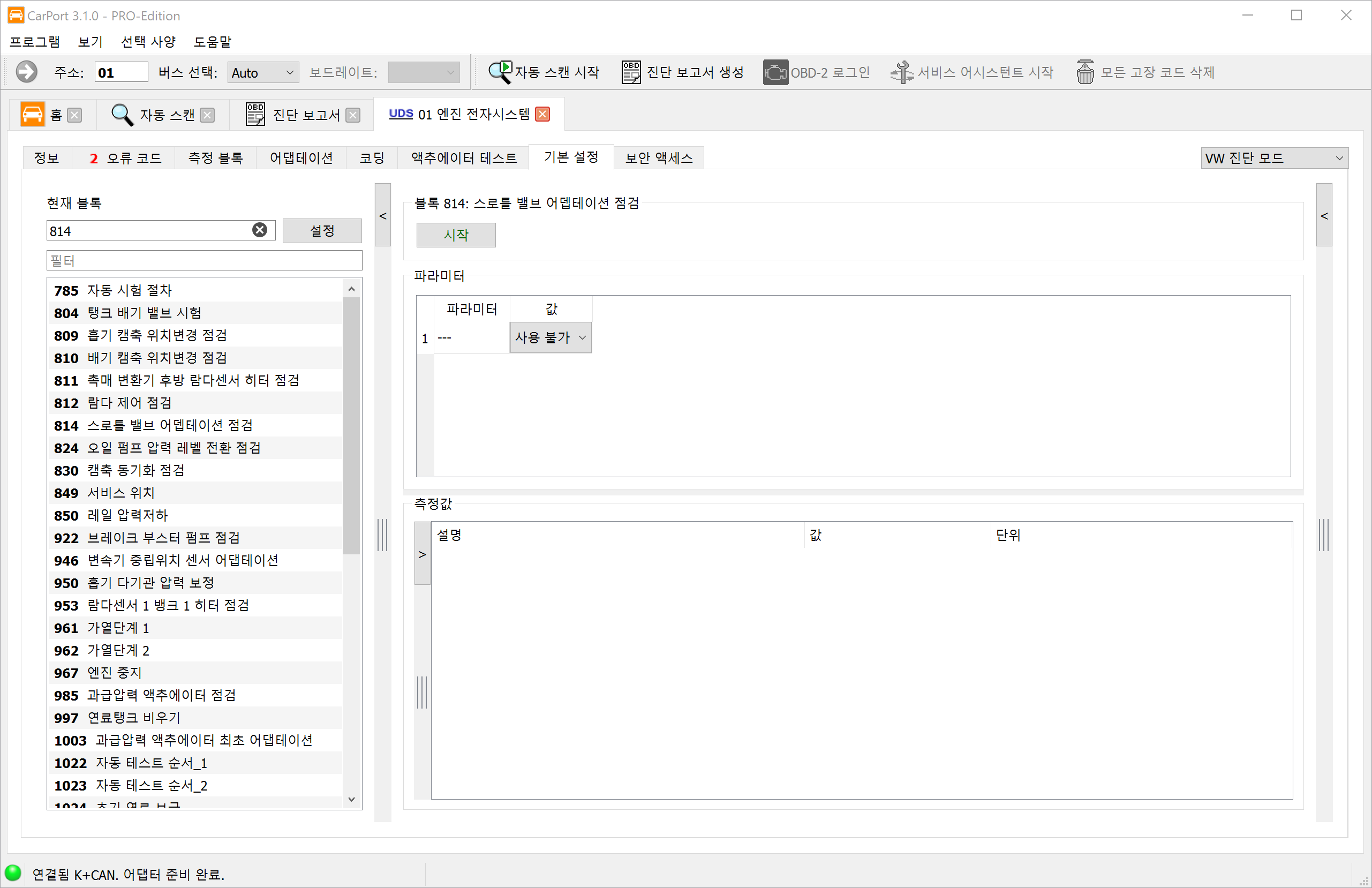Viewport: 1372px width, 888px height.
Task: Open the VW diagnostic mode dropdown
Action: 1274,158
